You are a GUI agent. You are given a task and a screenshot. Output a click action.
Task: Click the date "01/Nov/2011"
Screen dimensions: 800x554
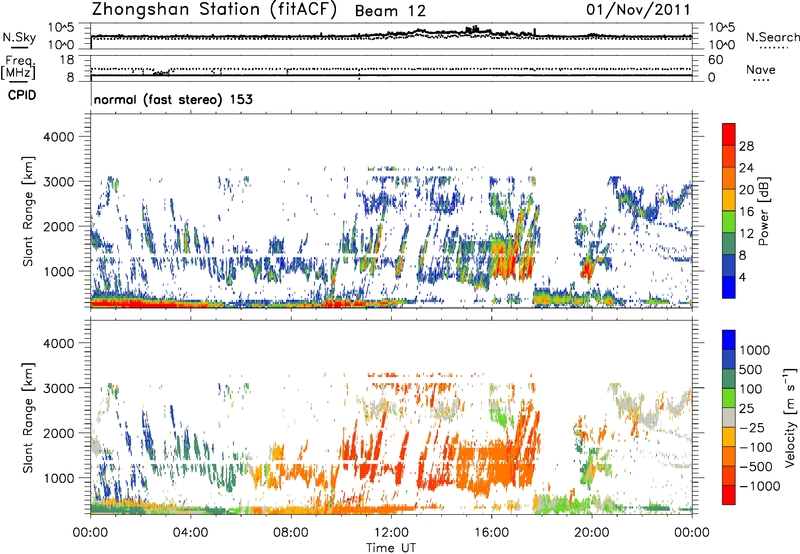638,10
